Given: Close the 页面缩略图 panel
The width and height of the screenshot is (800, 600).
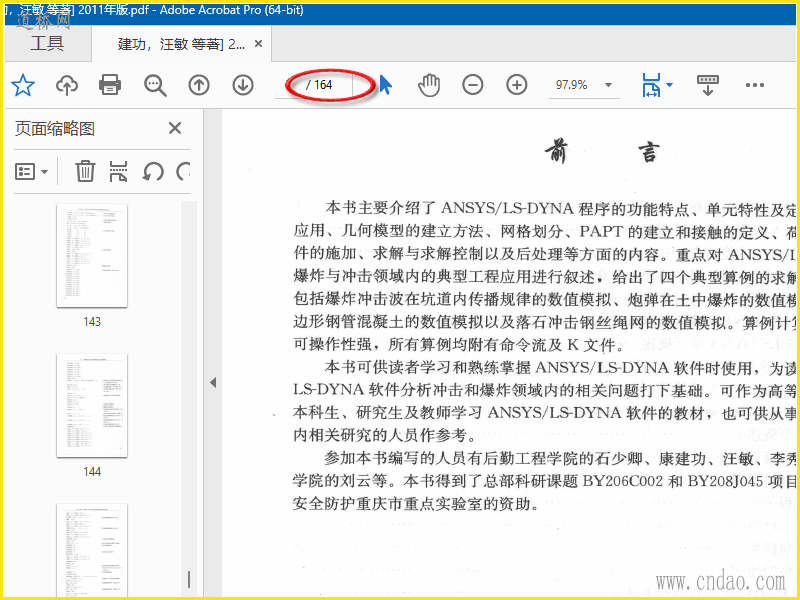Looking at the screenshot, I should point(175,128).
